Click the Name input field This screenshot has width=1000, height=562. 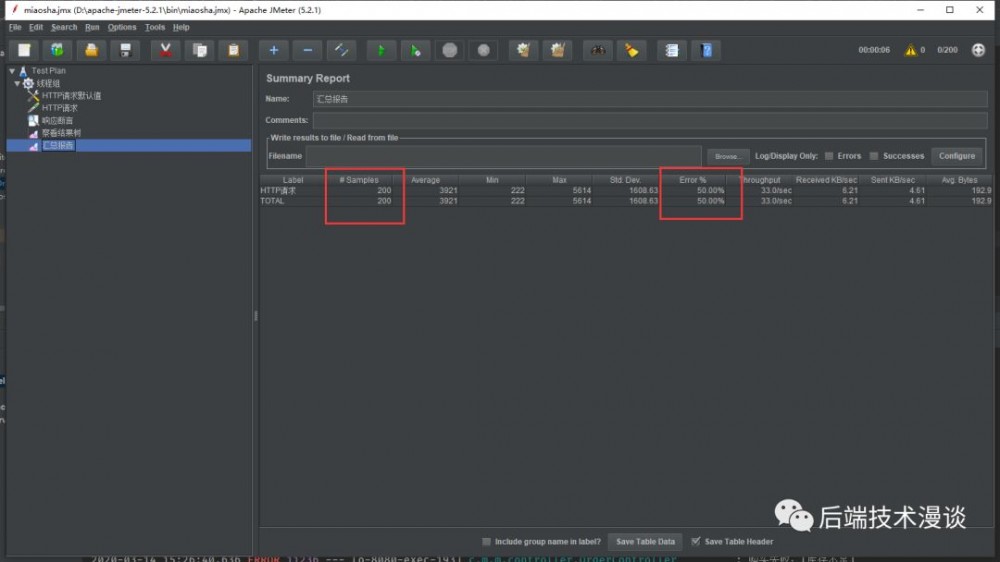(650, 99)
